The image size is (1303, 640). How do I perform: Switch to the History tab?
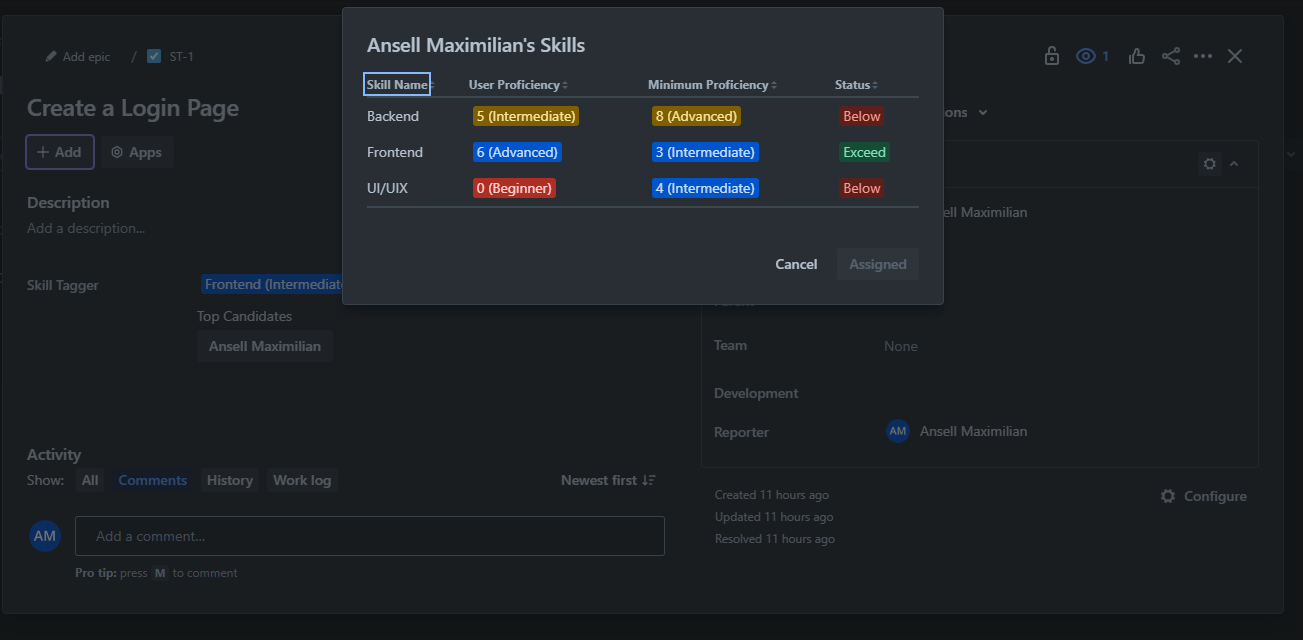point(229,479)
